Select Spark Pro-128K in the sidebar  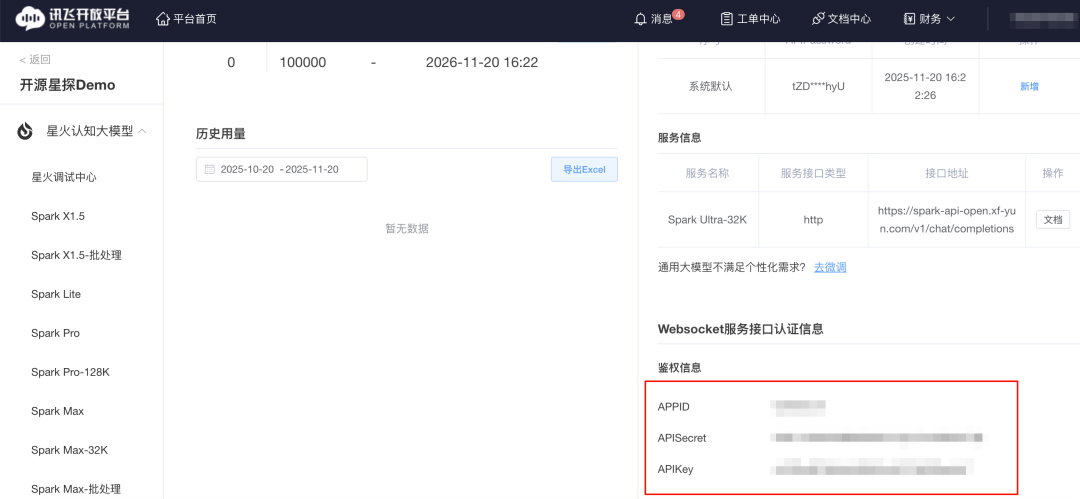pos(70,372)
